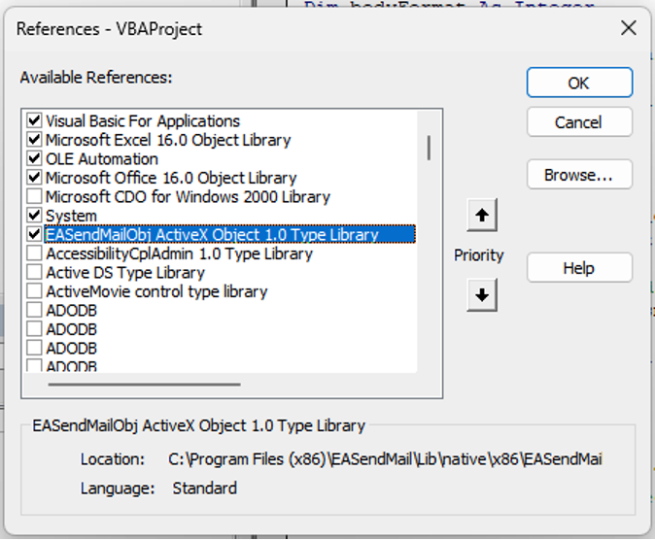Open Help for references
The image size is (655, 540).
coord(579,268)
